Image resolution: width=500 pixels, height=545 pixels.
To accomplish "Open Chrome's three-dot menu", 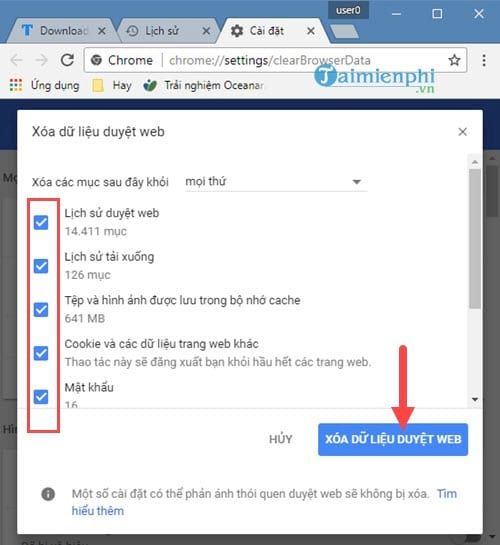I will click(484, 60).
